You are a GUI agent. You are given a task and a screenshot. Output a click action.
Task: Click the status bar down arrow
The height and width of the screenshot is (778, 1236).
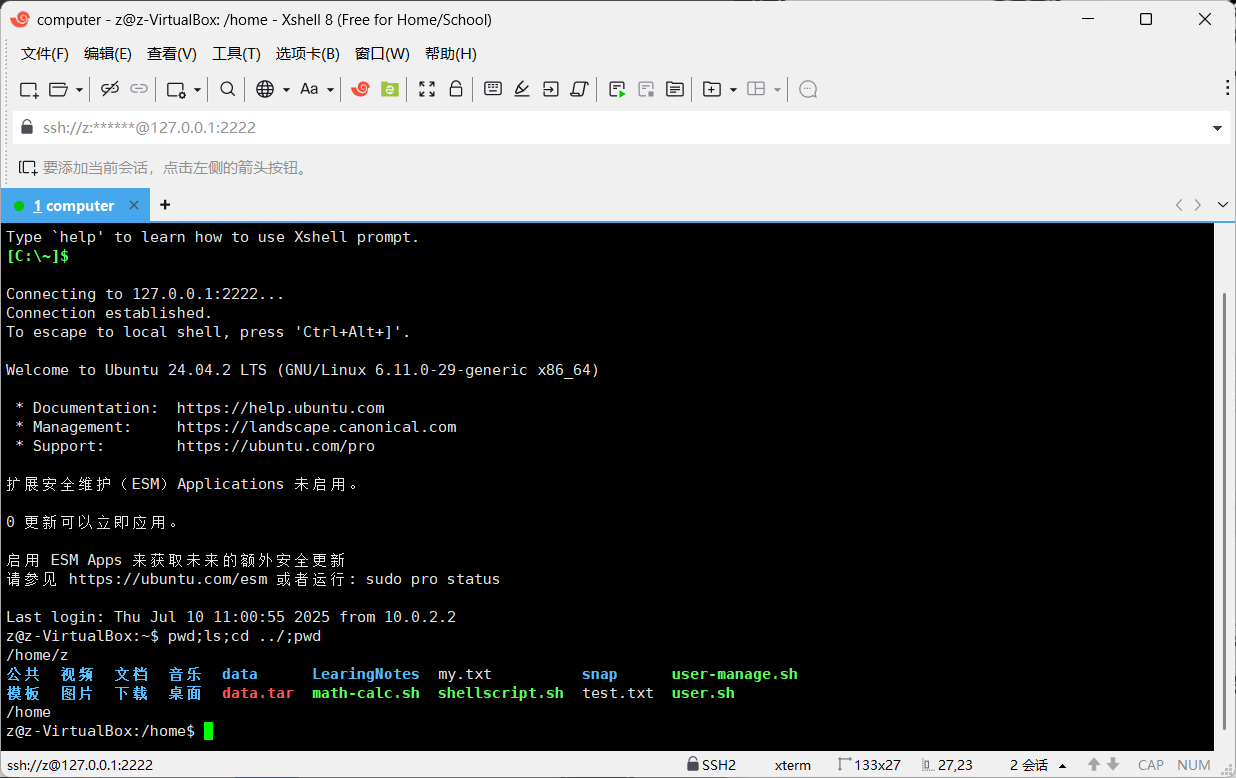pyautogui.click(x=1113, y=765)
